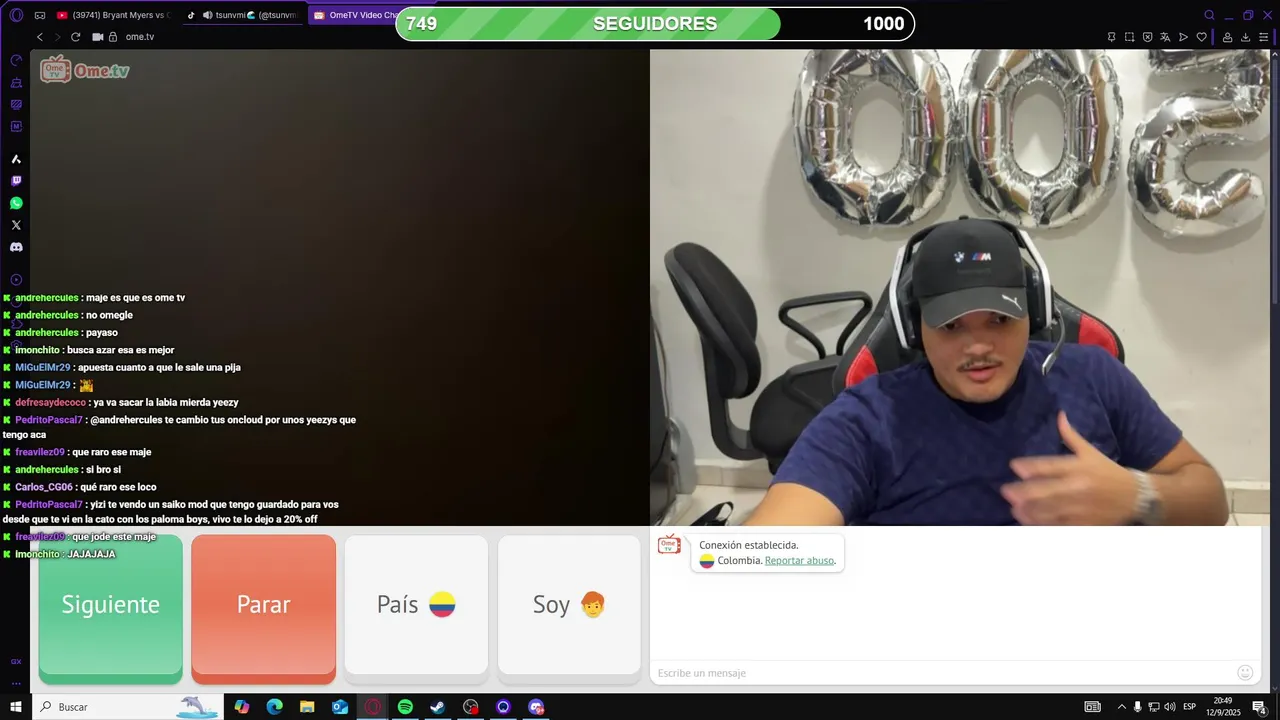Click the red Parar button
Screen dimensions: 1280x720
[x=264, y=609]
